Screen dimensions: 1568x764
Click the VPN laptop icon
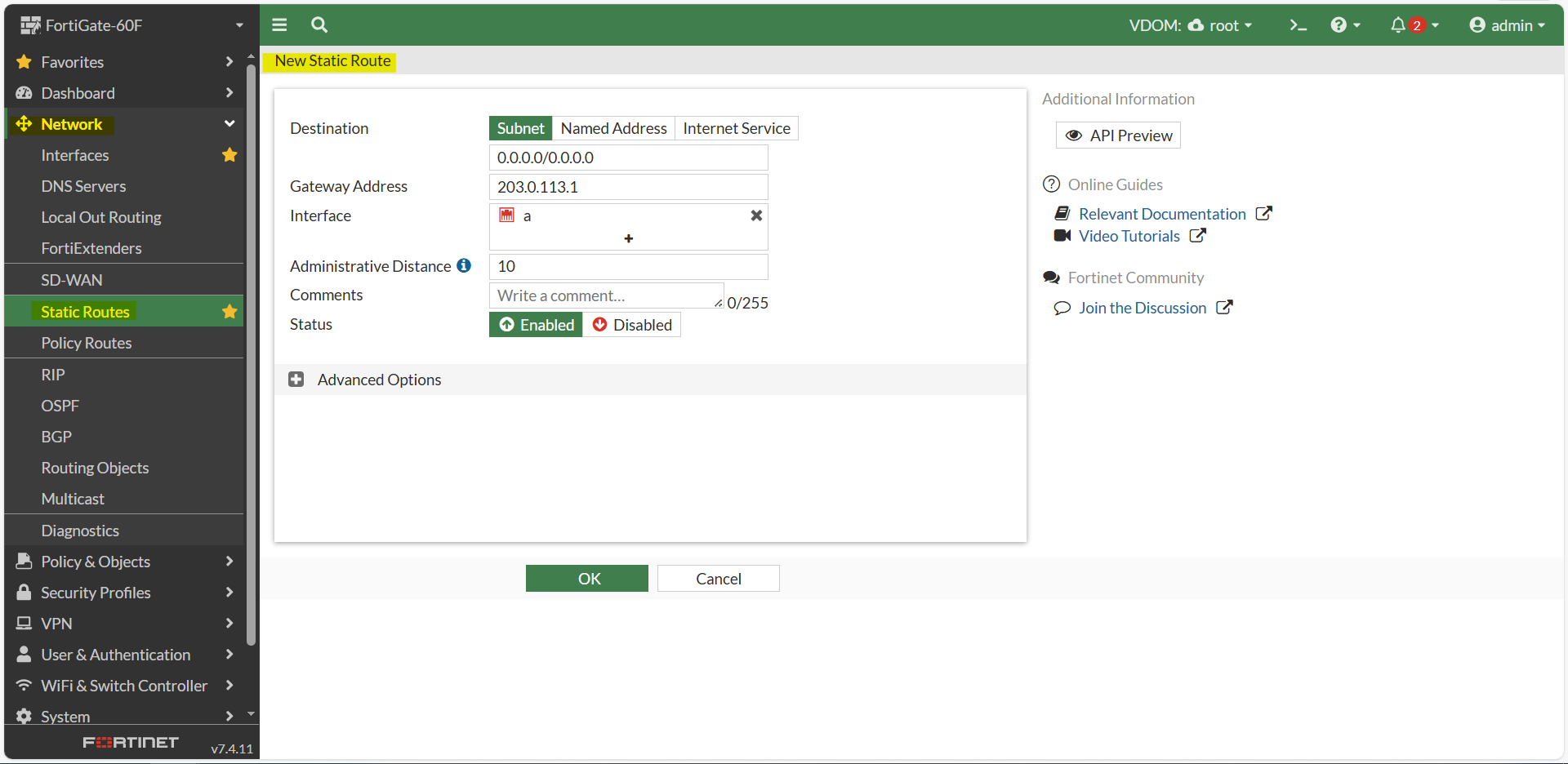point(24,623)
